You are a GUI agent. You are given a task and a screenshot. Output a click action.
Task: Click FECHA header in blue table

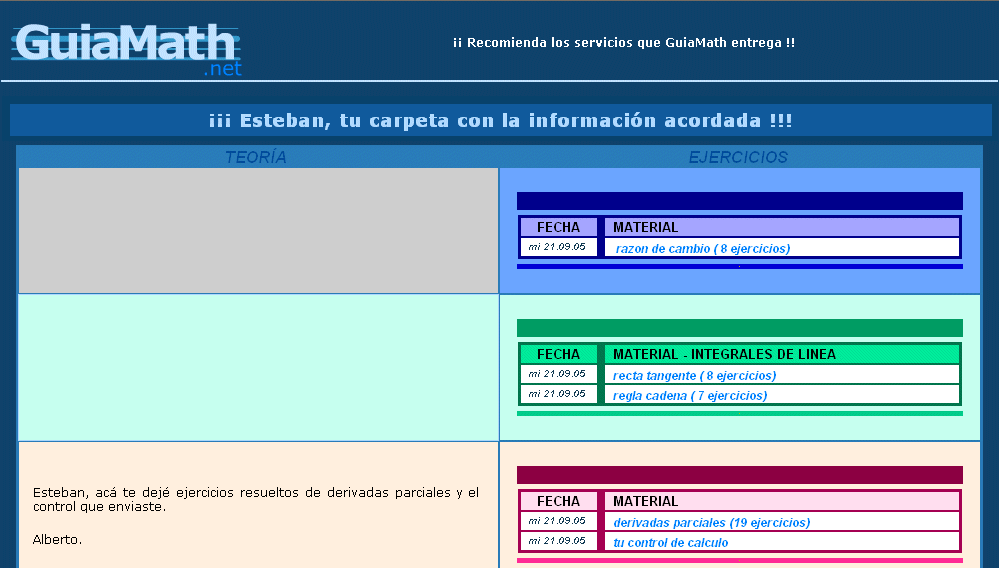click(559, 227)
